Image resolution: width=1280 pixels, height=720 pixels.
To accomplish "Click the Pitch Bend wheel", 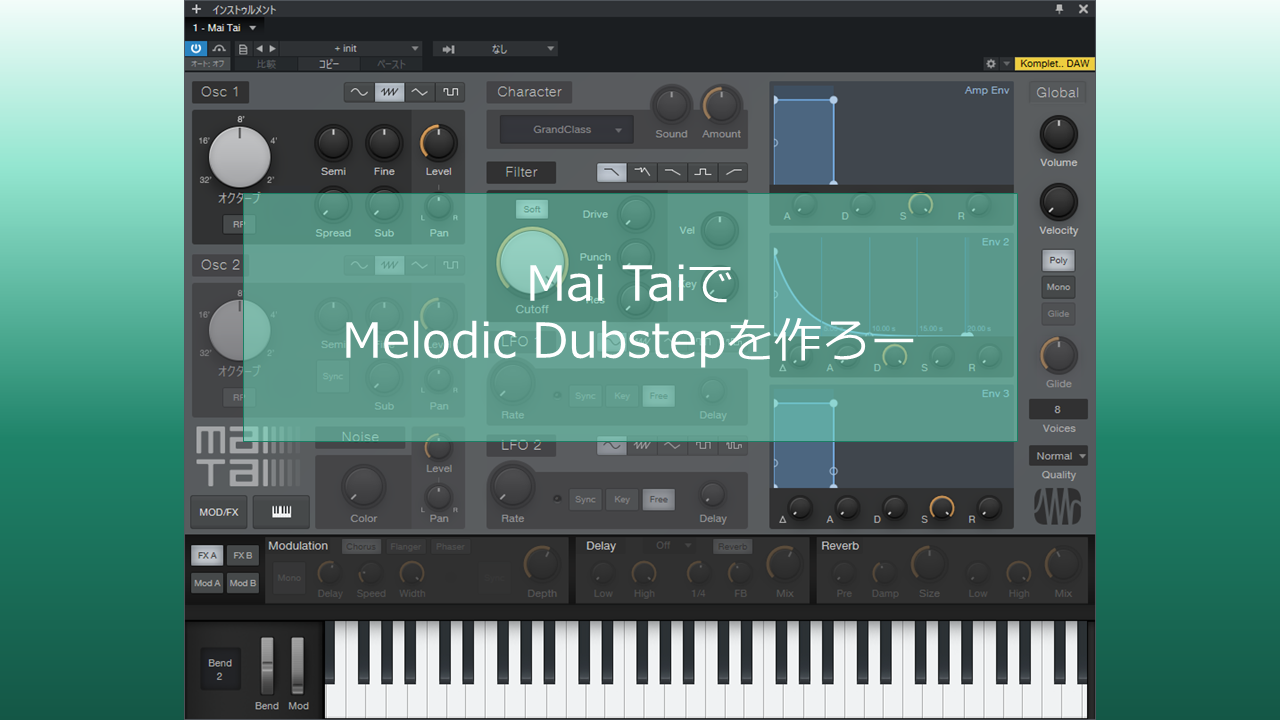I will [267, 665].
